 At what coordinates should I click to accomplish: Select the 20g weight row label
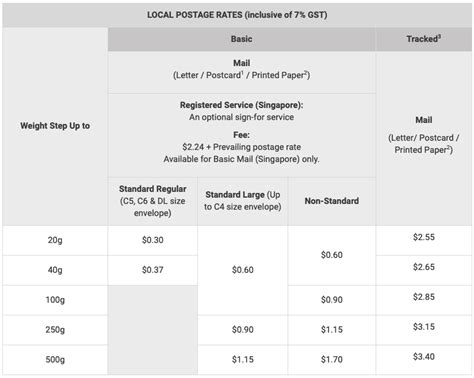[x=55, y=240]
